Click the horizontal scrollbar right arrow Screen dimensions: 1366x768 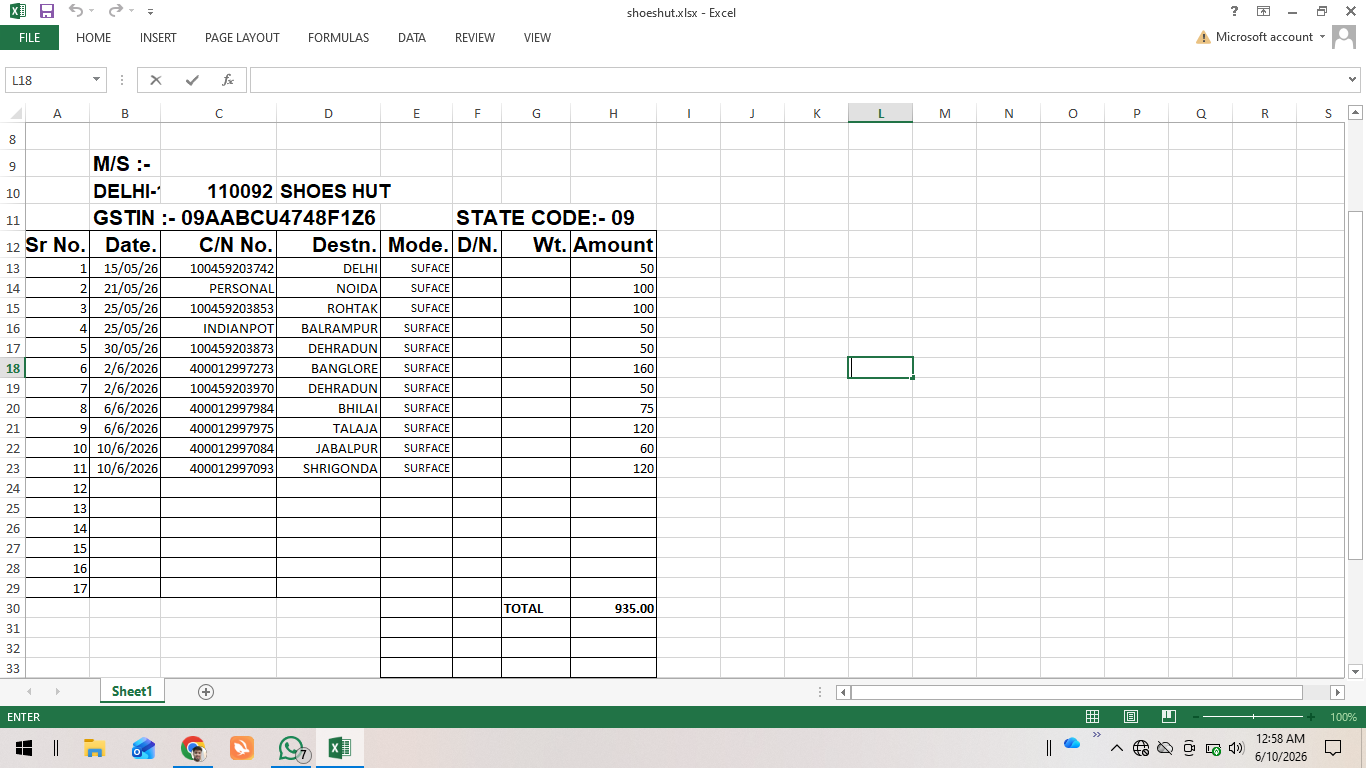click(1337, 692)
